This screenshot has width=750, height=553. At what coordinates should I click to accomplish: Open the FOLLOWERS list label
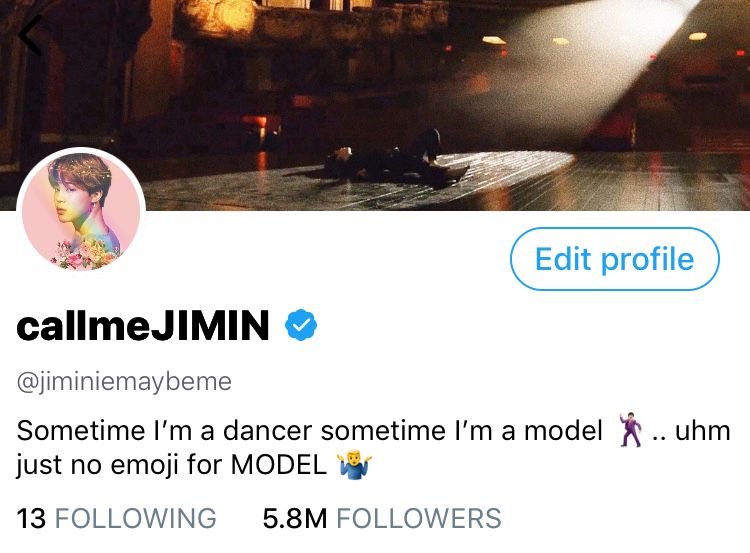pyautogui.click(x=419, y=519)
